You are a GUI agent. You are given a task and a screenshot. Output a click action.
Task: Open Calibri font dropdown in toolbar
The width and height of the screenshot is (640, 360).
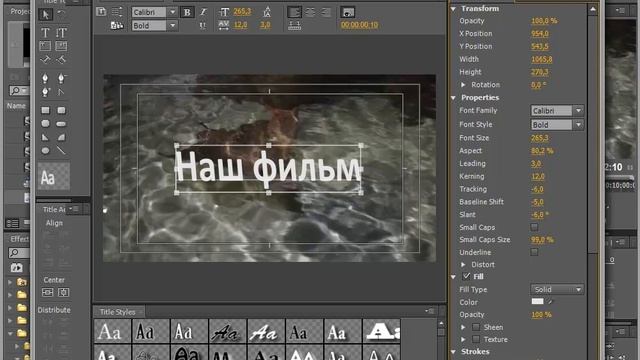(173, 12)
